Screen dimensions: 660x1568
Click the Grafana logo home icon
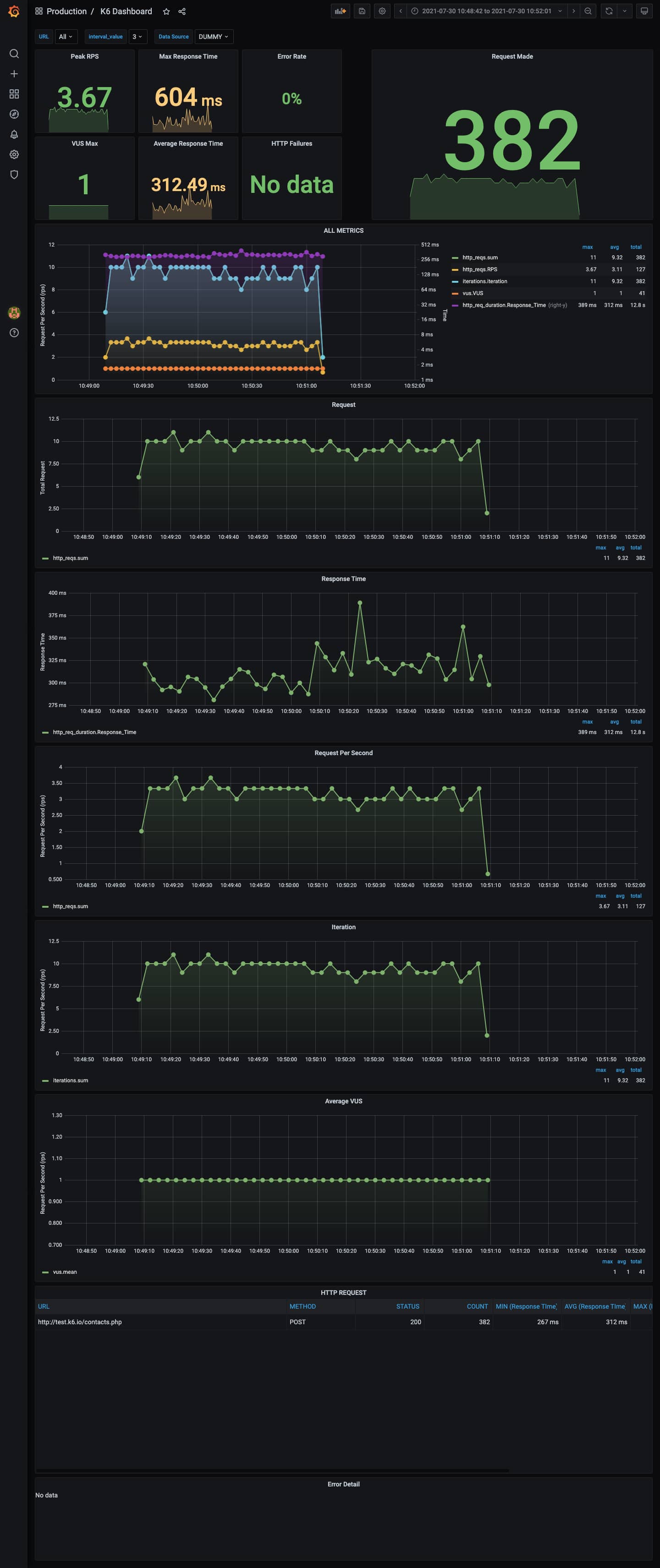click(x=13, y=11)
